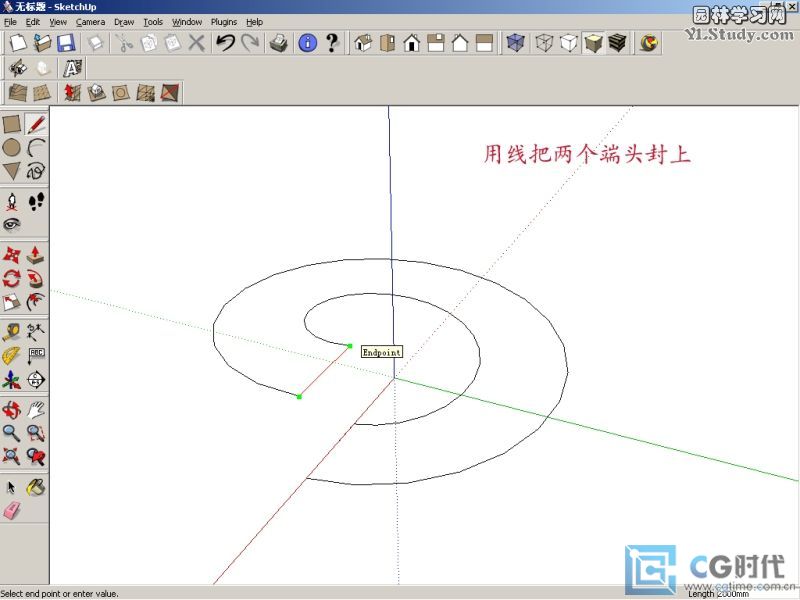
Task: Select the pink Eraser tool
Action: pyautogui.click(x=11, y=511)
